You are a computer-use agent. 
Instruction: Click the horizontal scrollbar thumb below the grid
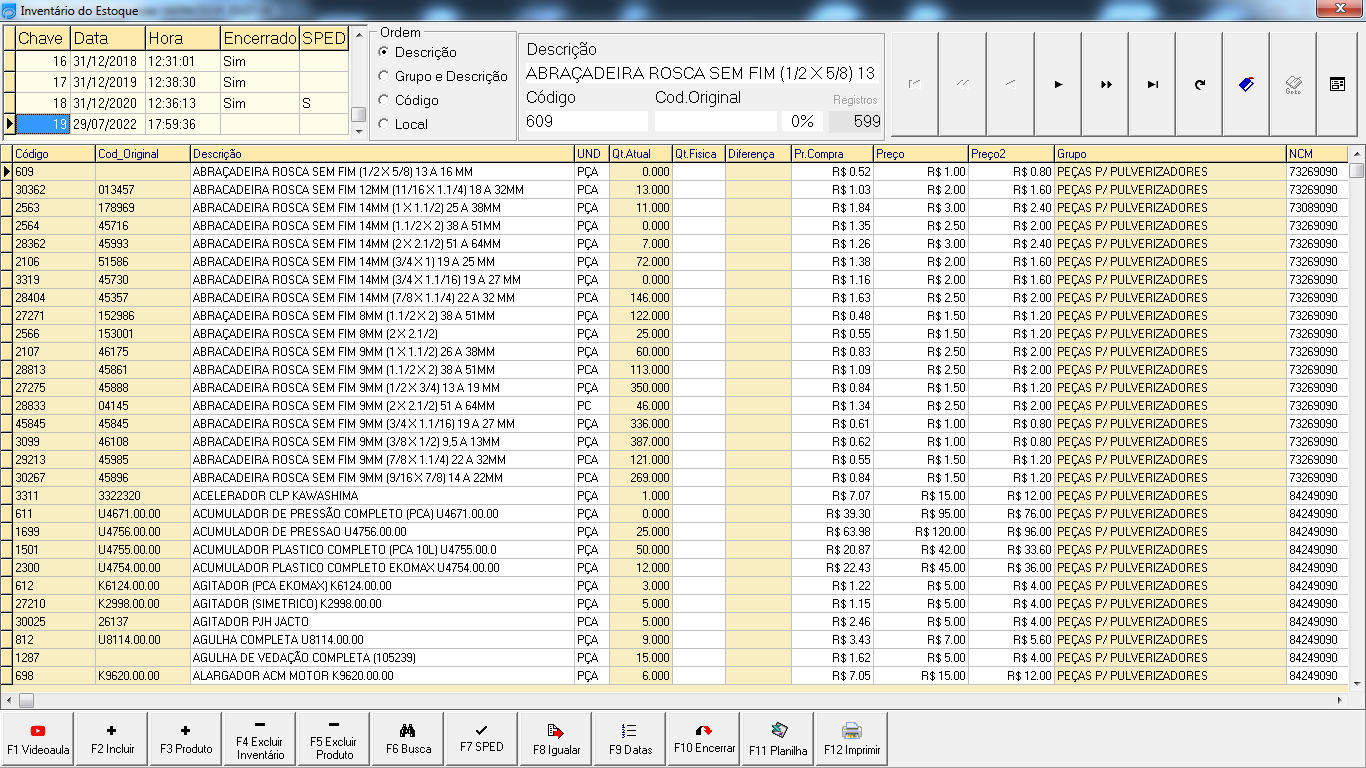(26, 701)
